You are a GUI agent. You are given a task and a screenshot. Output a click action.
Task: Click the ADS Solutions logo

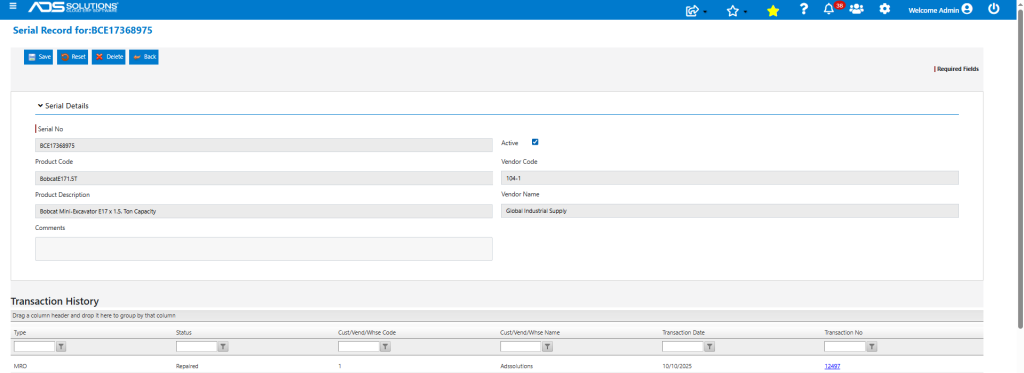(x=73, y=8)
